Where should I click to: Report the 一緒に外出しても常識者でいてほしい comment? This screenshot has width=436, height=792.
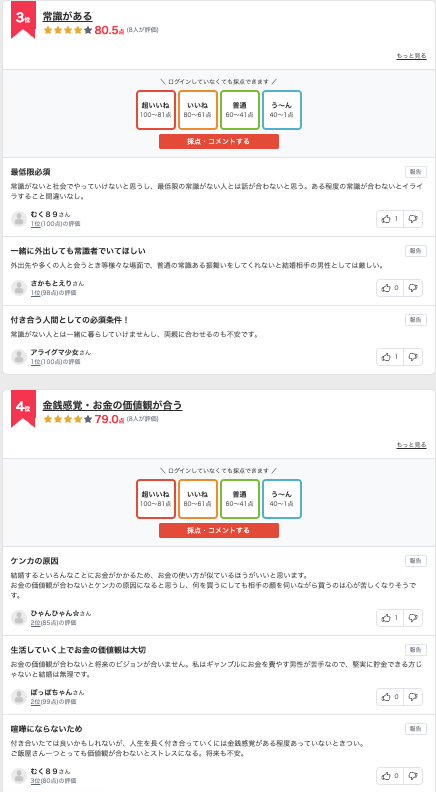click(x=415, y=251)
